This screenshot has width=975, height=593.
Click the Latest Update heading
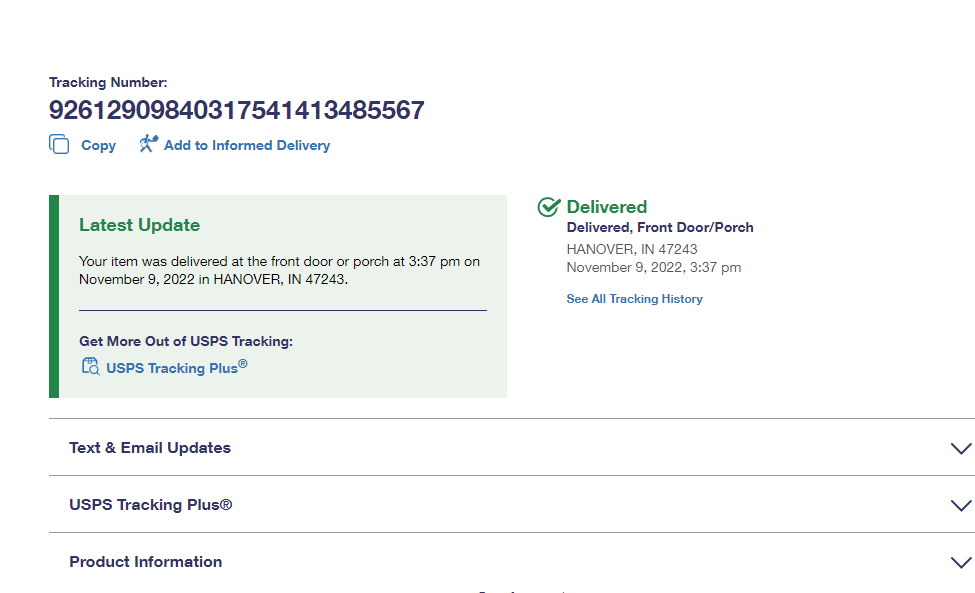point(139,225)
